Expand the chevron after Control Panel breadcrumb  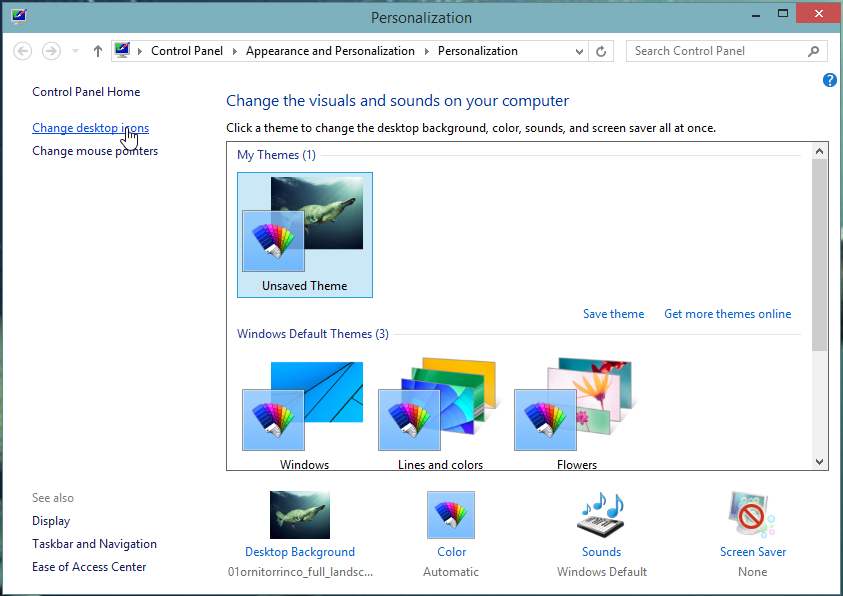(x=237, y=51)
